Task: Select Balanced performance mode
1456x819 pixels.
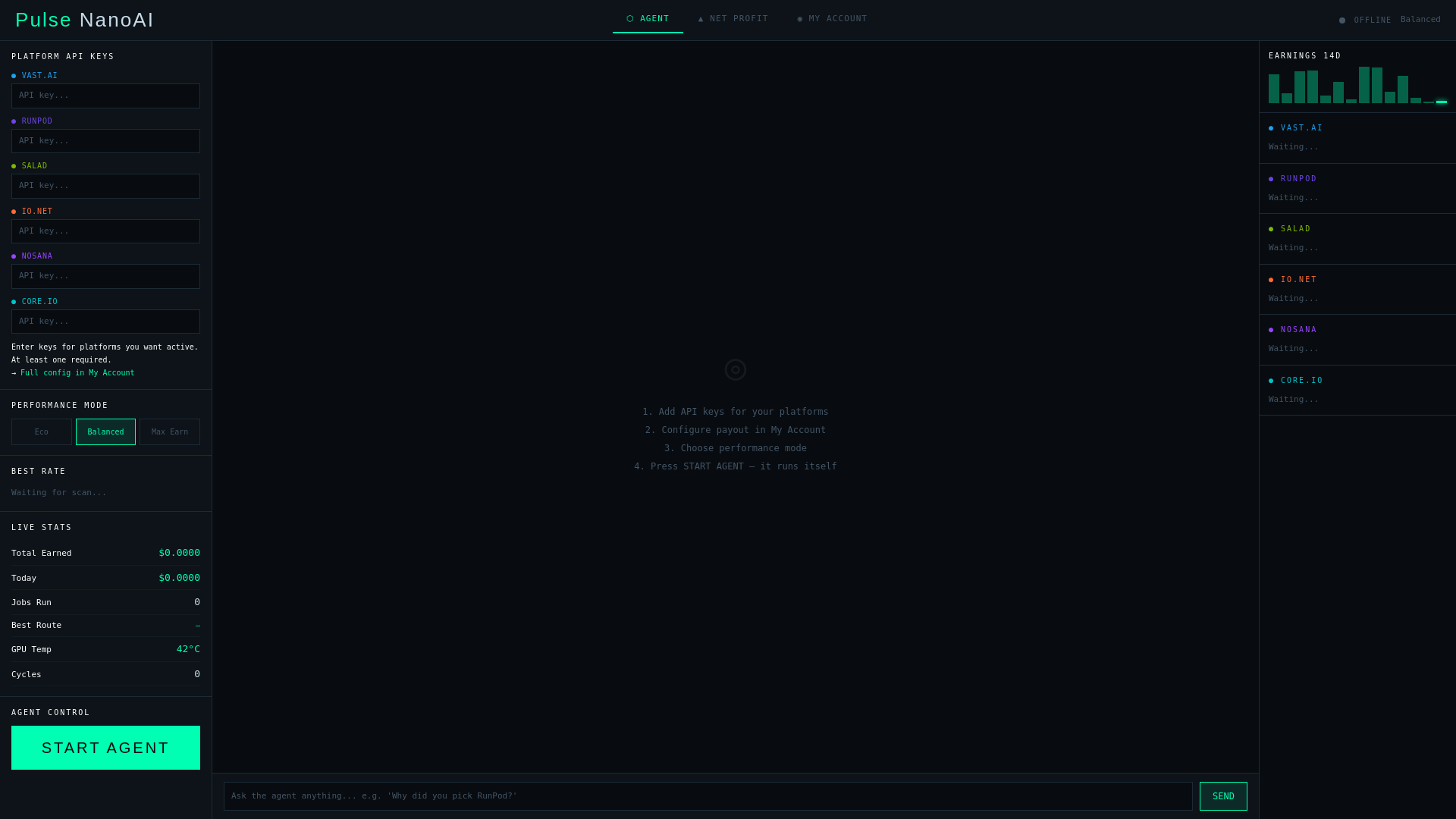Action: tap(105, 432)
